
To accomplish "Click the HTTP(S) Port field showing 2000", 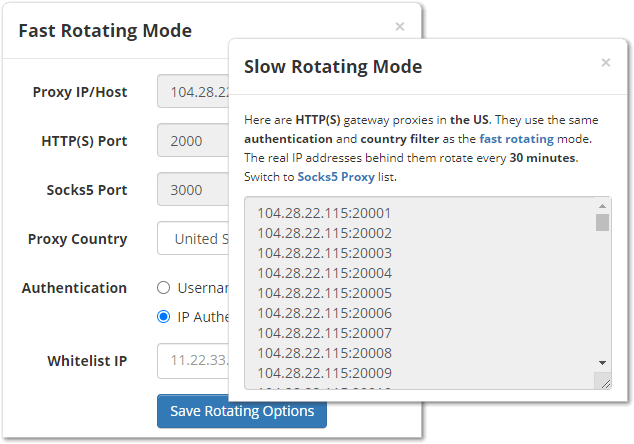I will point(193,140).
